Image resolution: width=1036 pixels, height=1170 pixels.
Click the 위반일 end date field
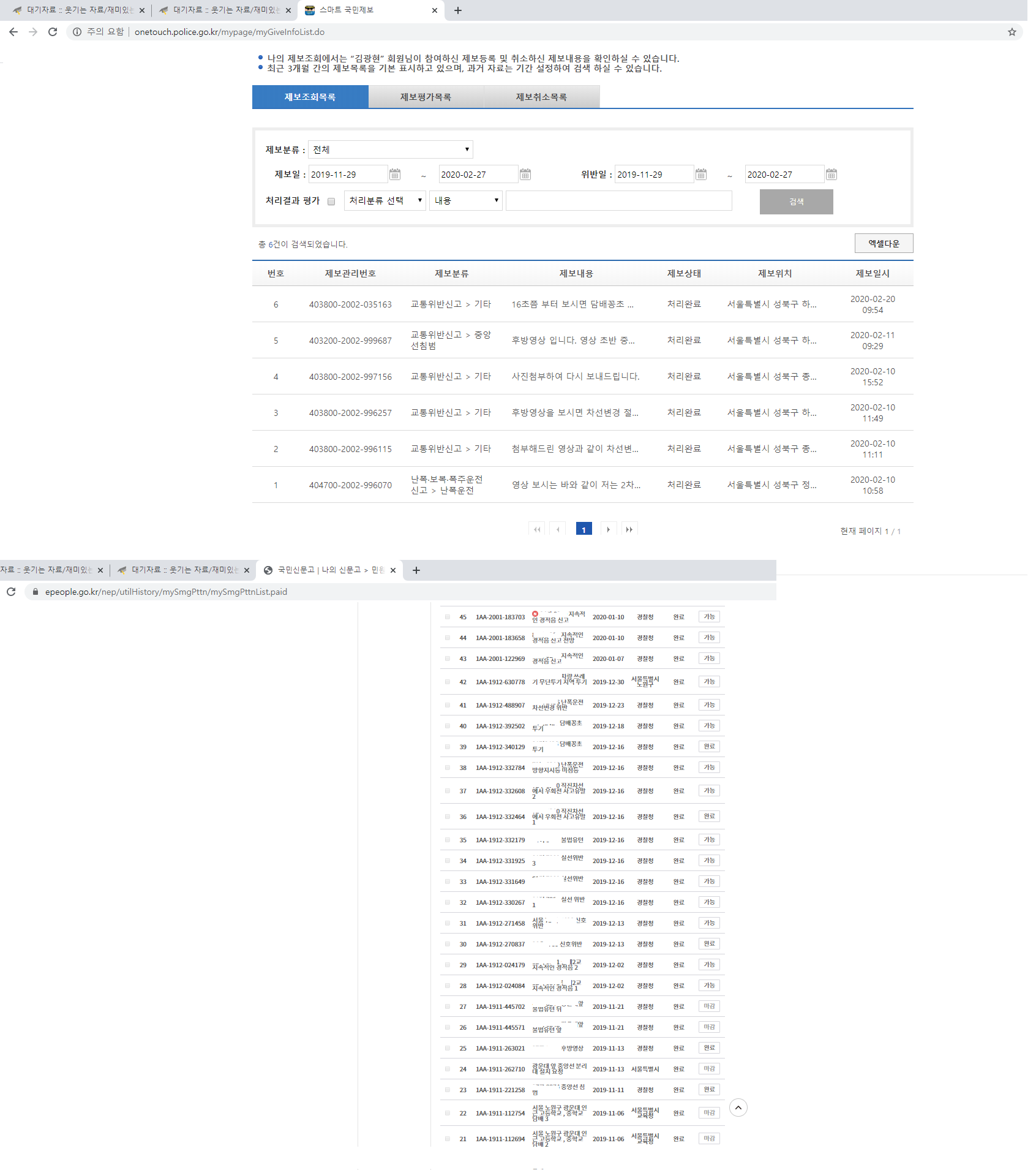[x=784, y=175]
